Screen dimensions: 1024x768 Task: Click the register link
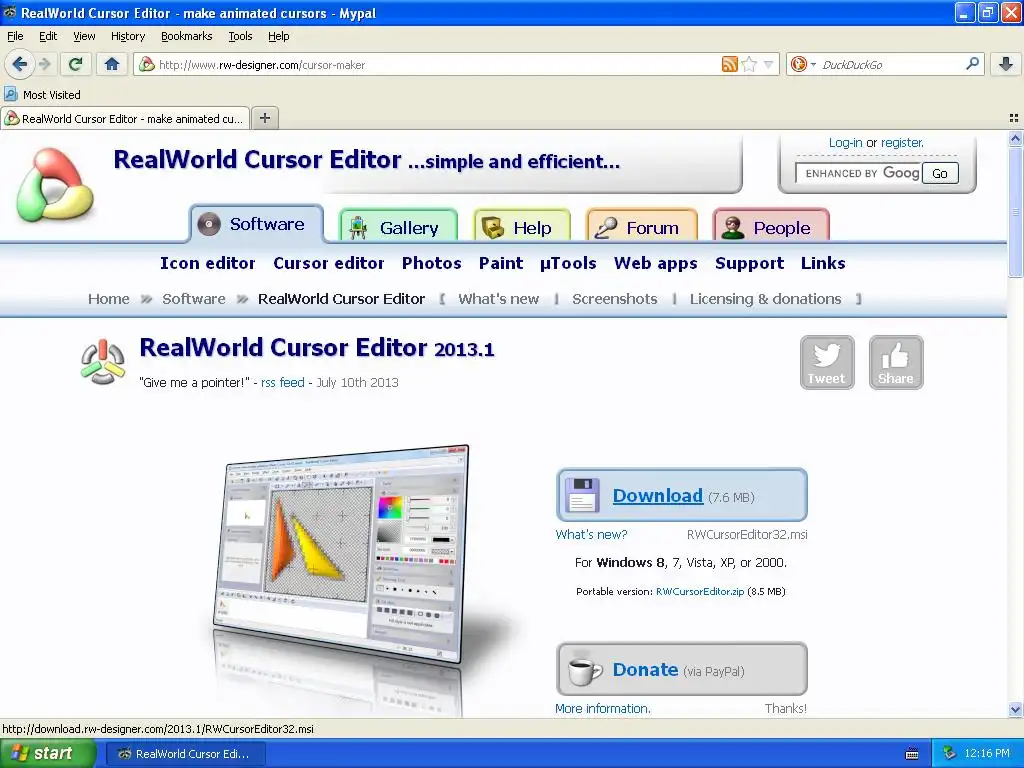click(902, 142)
